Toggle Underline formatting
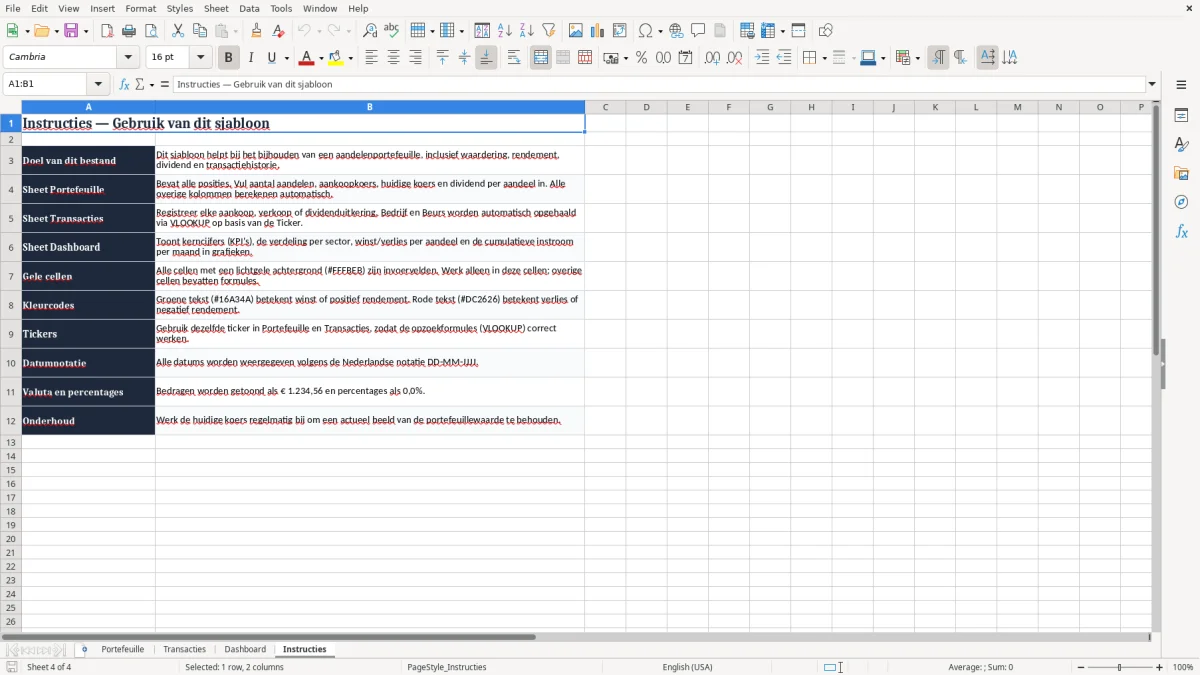This screenshot has height=675, width=1200. [271, 58]
